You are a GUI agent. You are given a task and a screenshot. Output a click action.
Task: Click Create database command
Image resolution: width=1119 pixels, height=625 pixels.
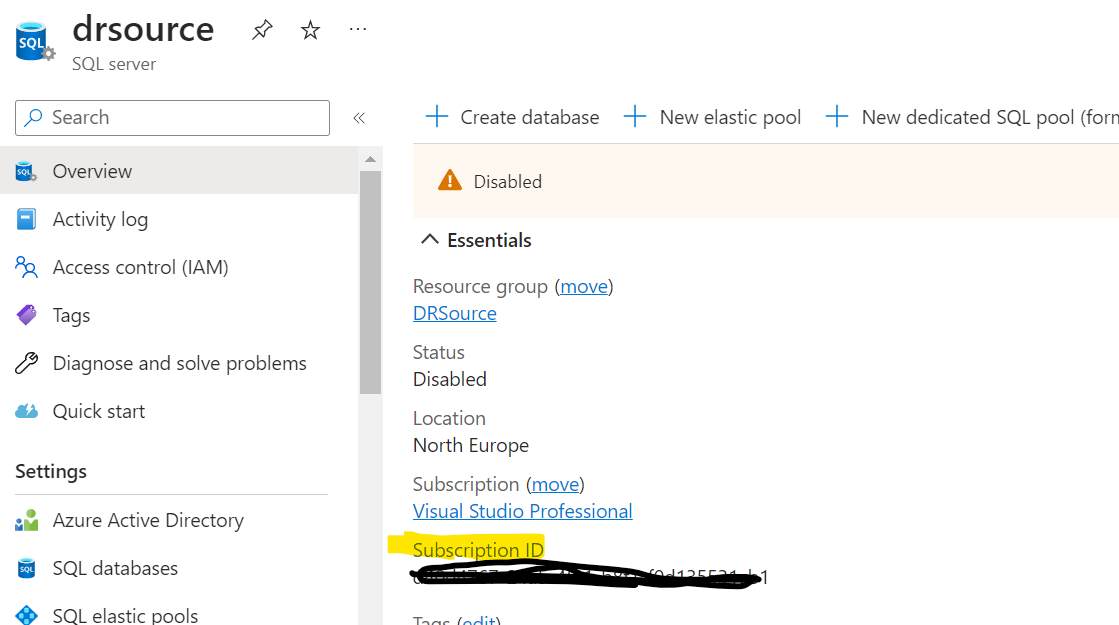512,116
